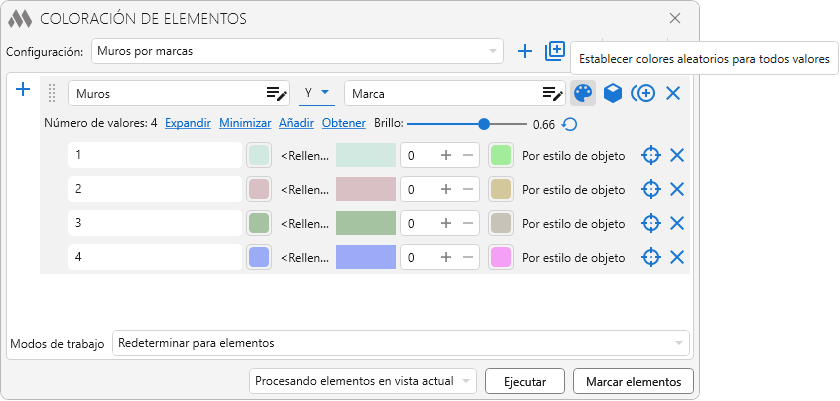This screenshot has height=401, width=840.
Task: Click the circled plus icon beside cube
Action: click(643, 93)
